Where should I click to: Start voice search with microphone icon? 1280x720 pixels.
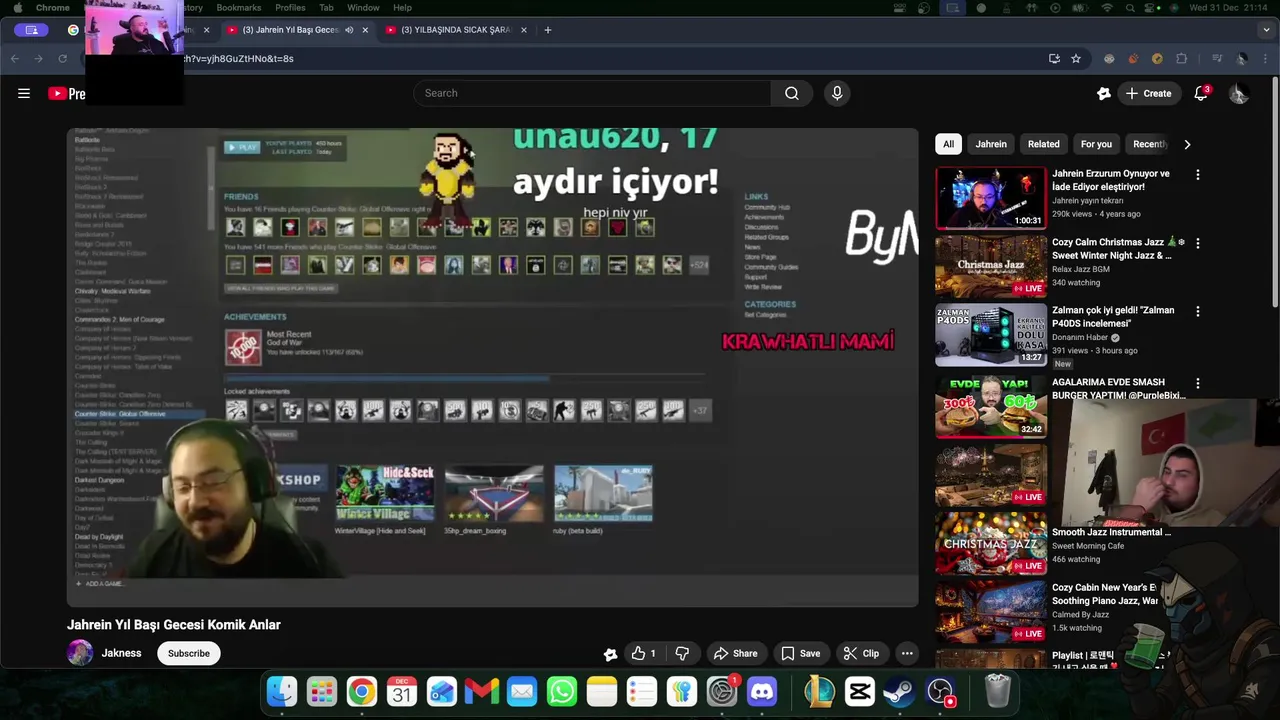pos(837,93)
